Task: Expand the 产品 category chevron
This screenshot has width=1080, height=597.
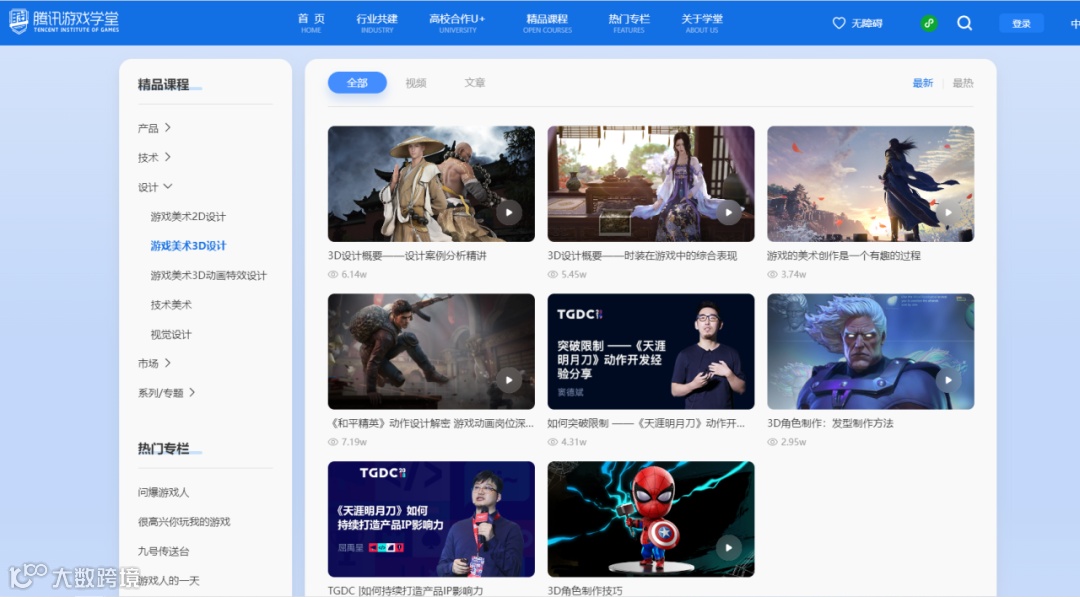Action: click(x=167, y=127)
